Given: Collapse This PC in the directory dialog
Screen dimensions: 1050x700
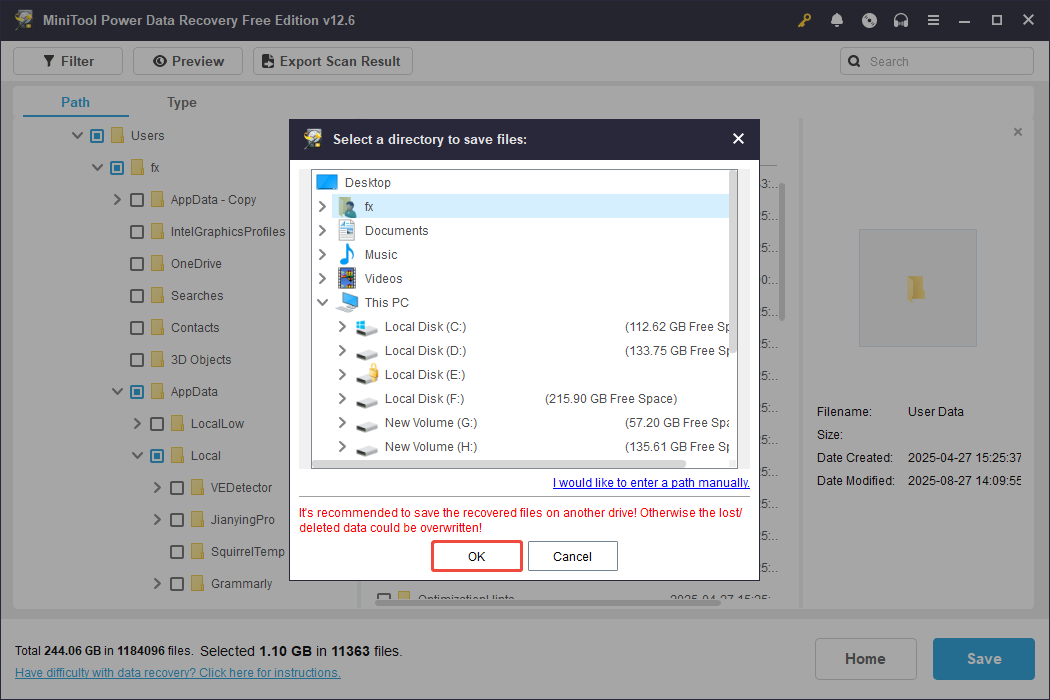Looking at the screenshot, I should (322, 302).
